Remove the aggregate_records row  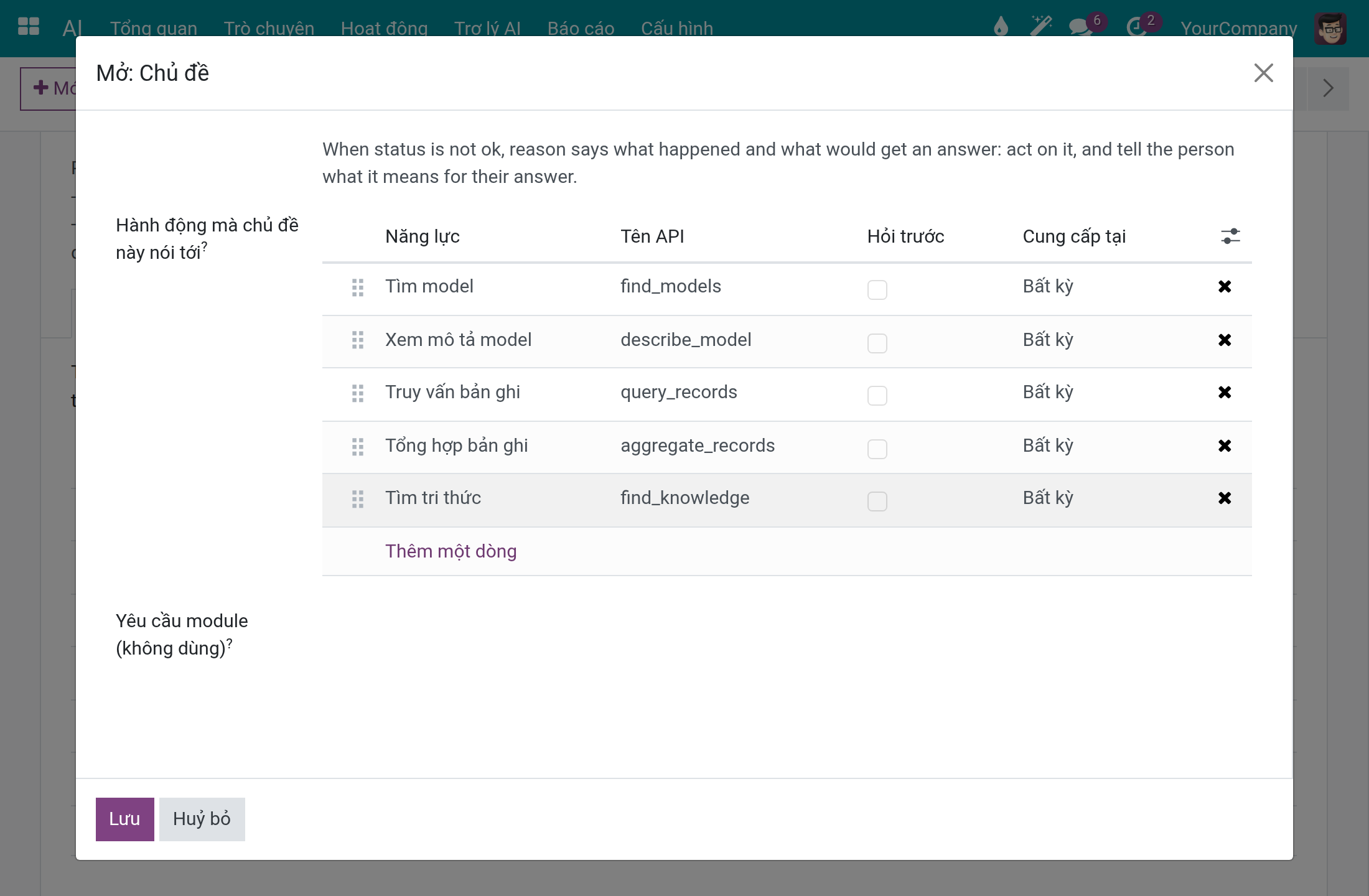click(x=1225, y=446)
